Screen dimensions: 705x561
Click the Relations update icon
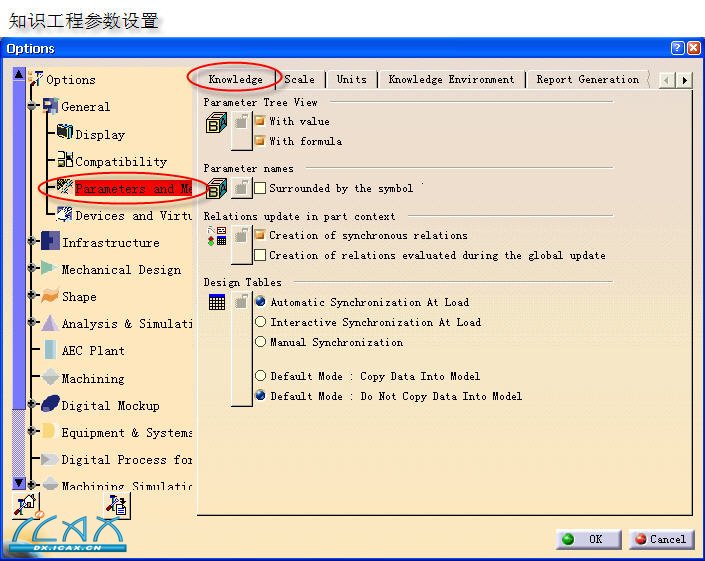click(x=217, y=236)
